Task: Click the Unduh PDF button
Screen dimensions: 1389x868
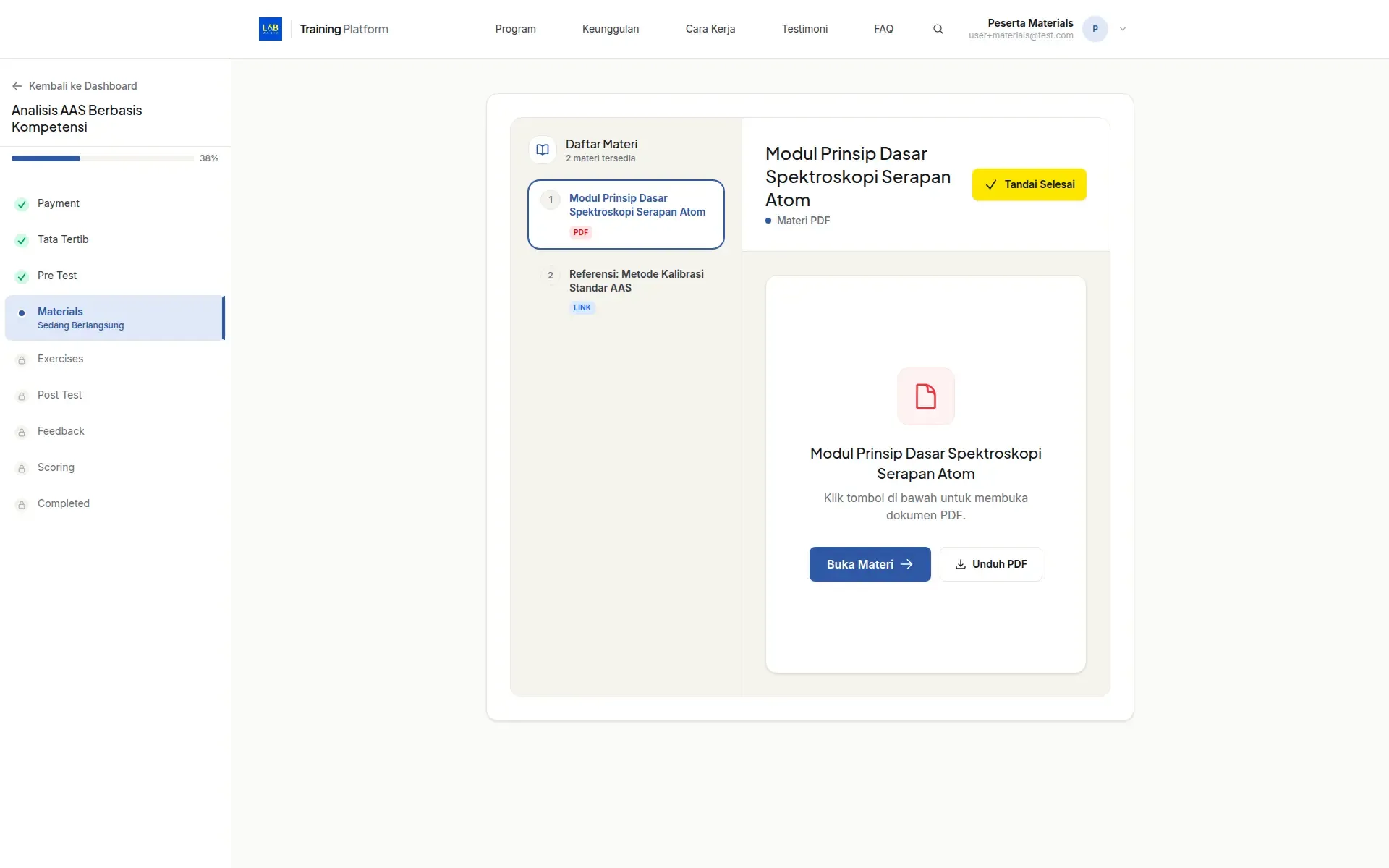Action: (x=990, y=564)
